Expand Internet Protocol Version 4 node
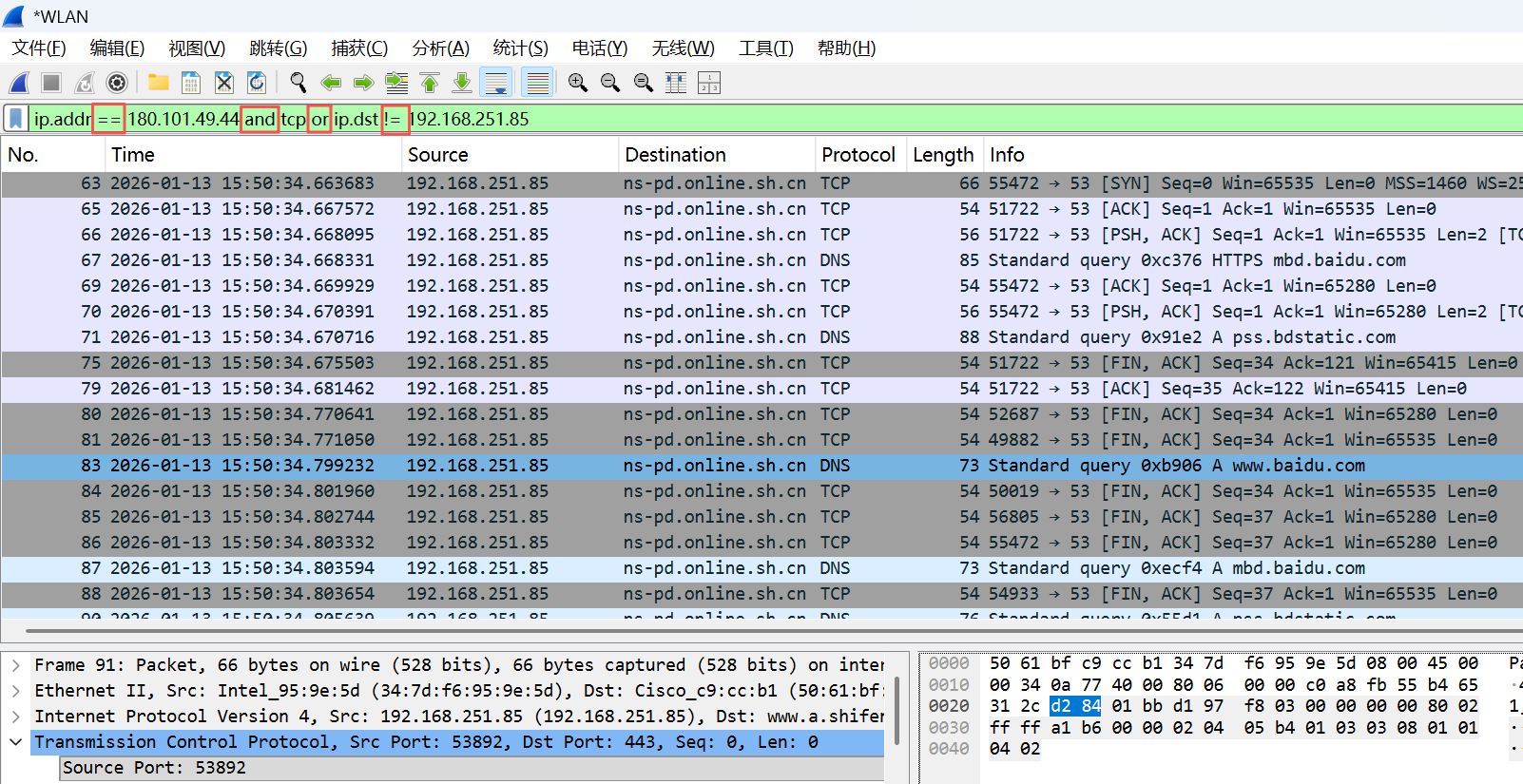This screenshot has width=1523, height=784. (16, 717)
